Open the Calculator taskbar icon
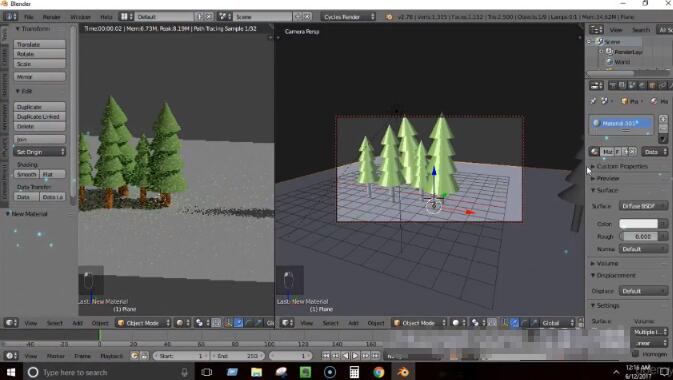This screenshot has width=673, height=380. (354, 372)
